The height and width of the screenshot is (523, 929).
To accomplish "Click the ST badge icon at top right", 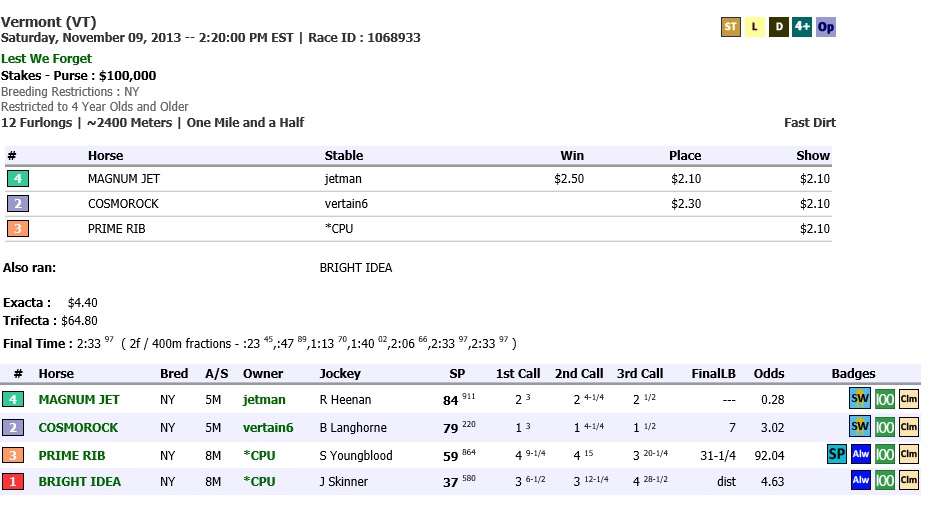I will (731, 27).
